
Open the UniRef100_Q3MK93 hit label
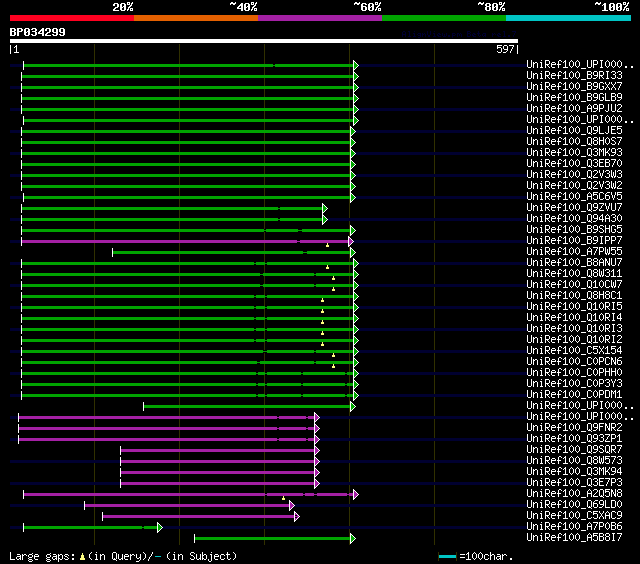[575, 153]
